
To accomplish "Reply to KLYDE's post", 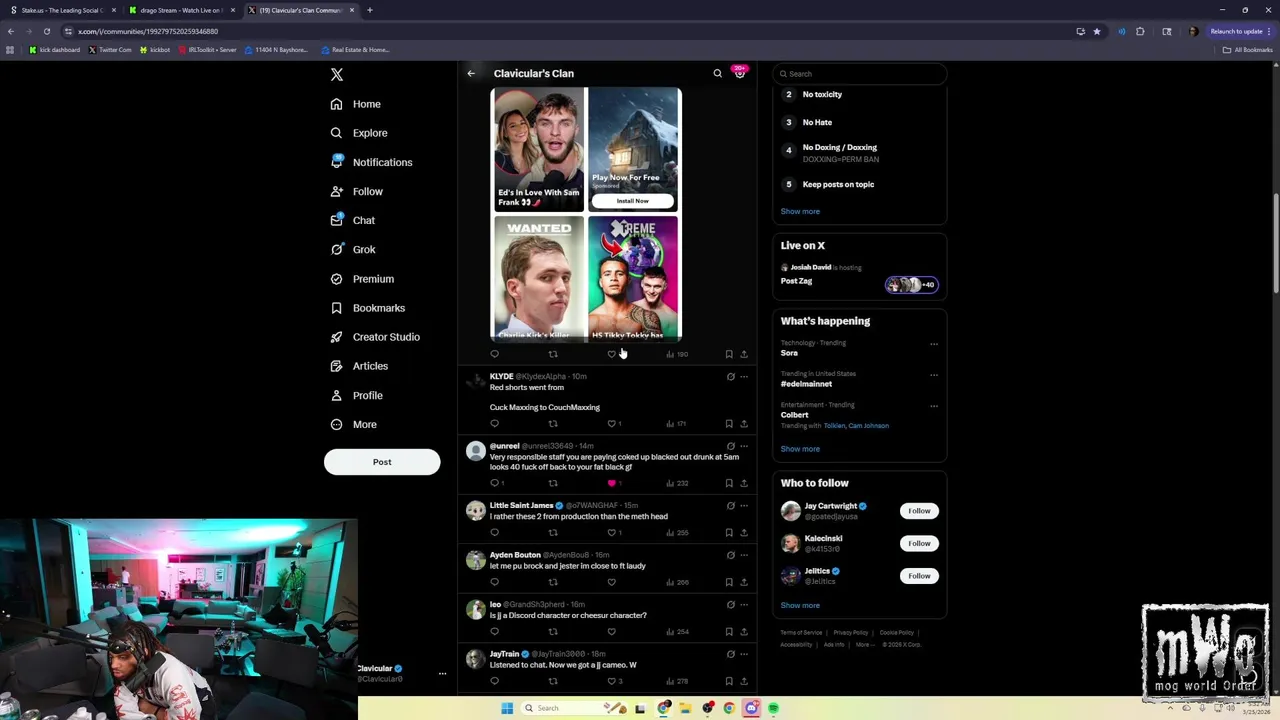I will (x=494, y=424).
